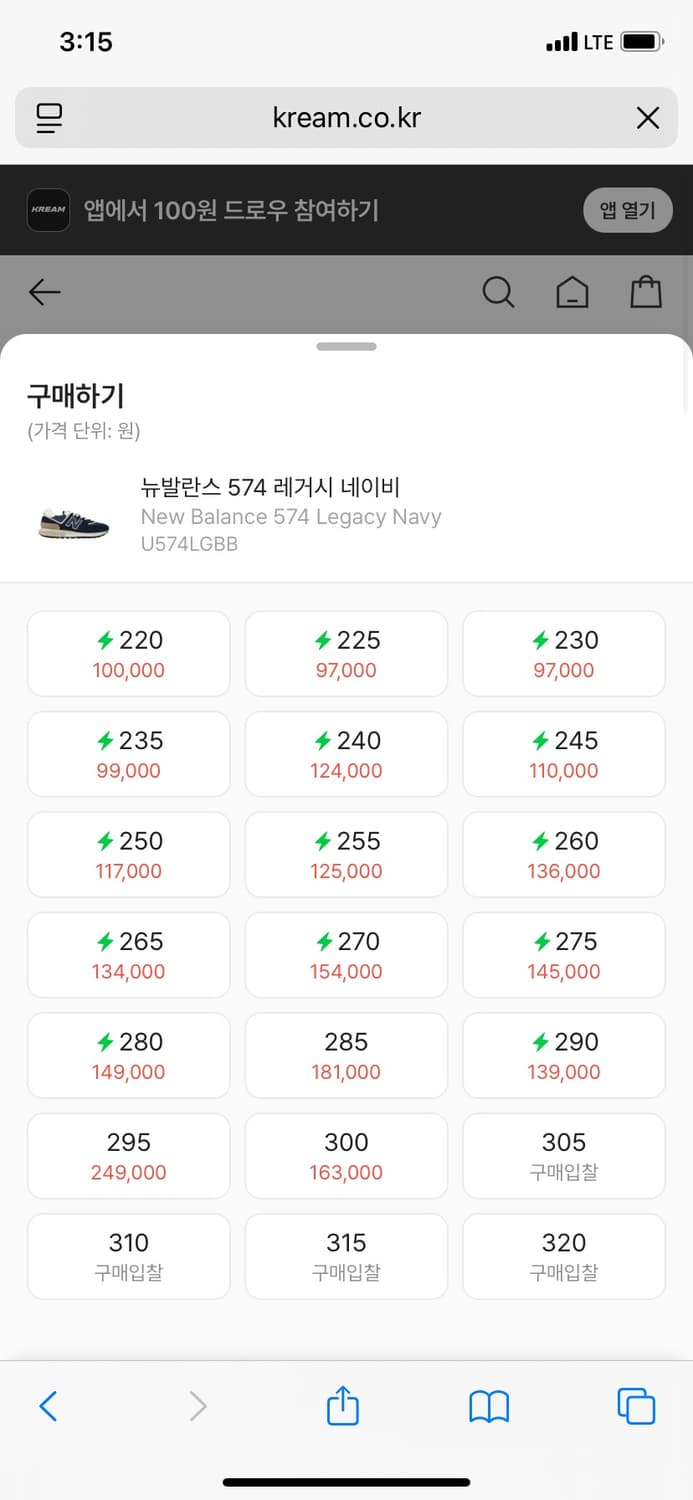
Task: Open the shopping bag icon
Action: tap(645, 292)
